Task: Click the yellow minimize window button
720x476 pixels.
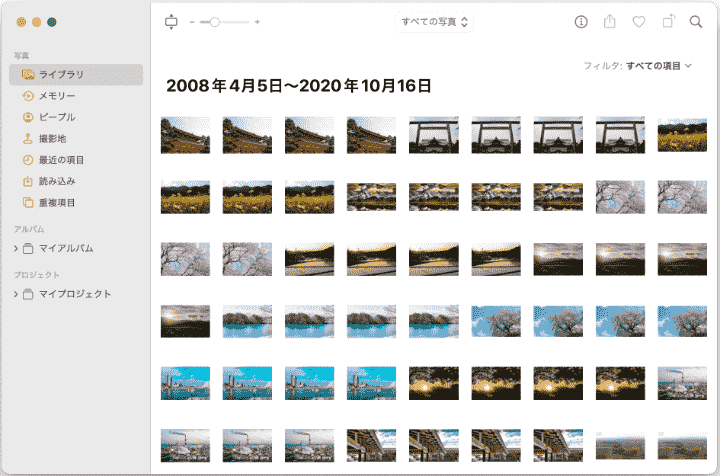Action: (36, 22)
